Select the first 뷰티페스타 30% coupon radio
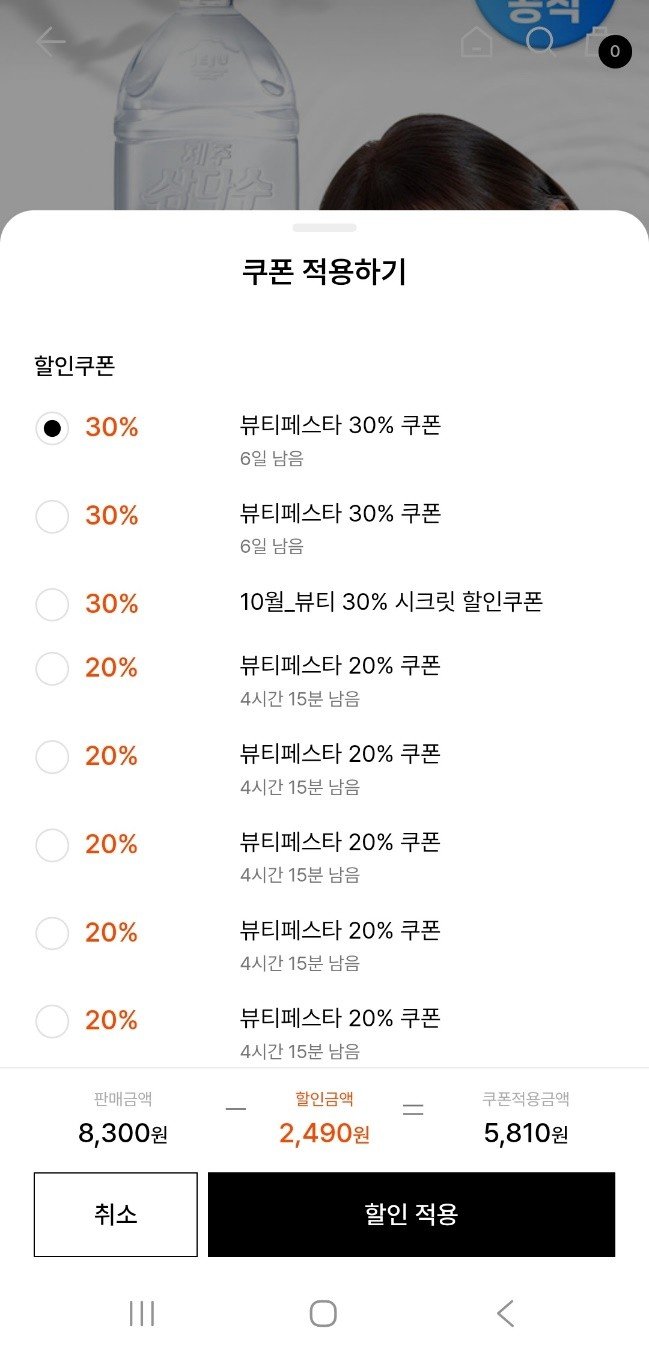The height and width of the screenshot is (1355, 649). 52,428
